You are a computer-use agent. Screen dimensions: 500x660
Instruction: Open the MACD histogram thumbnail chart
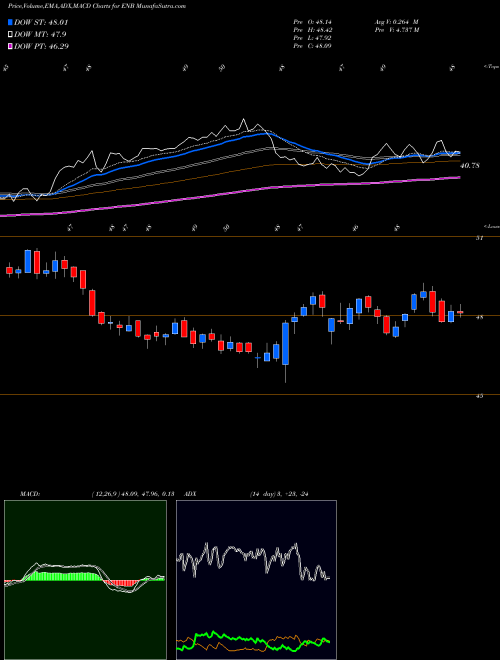[85, 580]
